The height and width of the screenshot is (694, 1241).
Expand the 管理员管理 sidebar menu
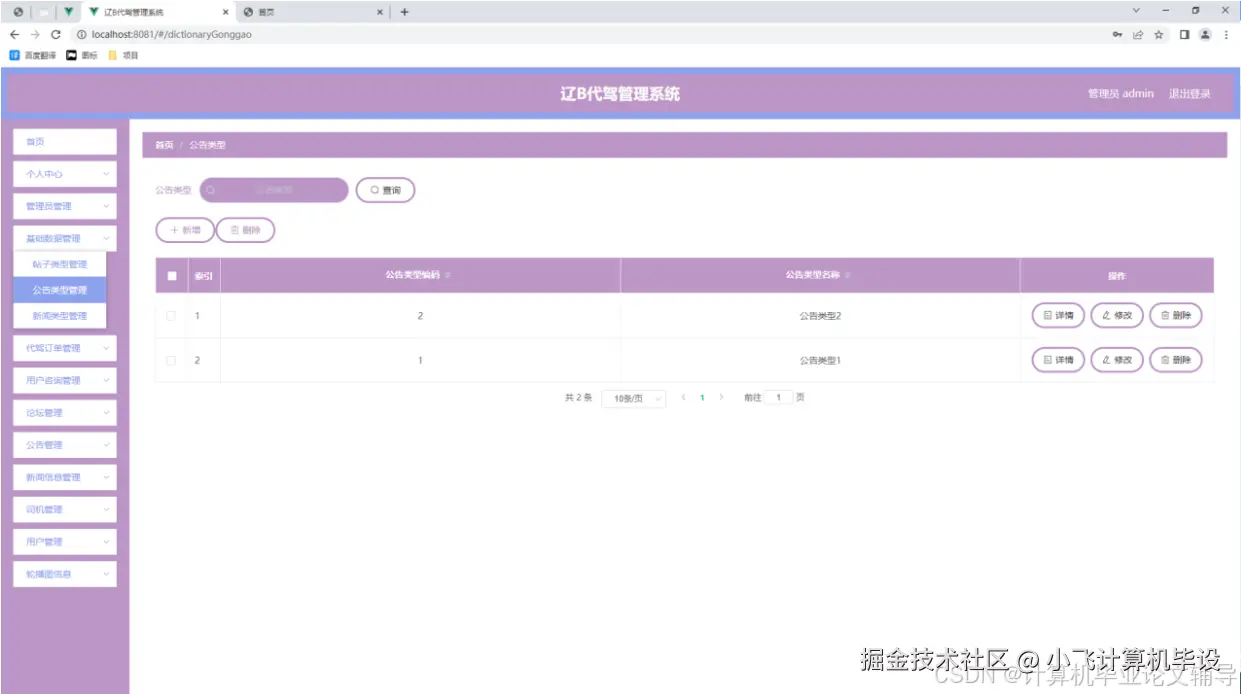pos(65,206)
